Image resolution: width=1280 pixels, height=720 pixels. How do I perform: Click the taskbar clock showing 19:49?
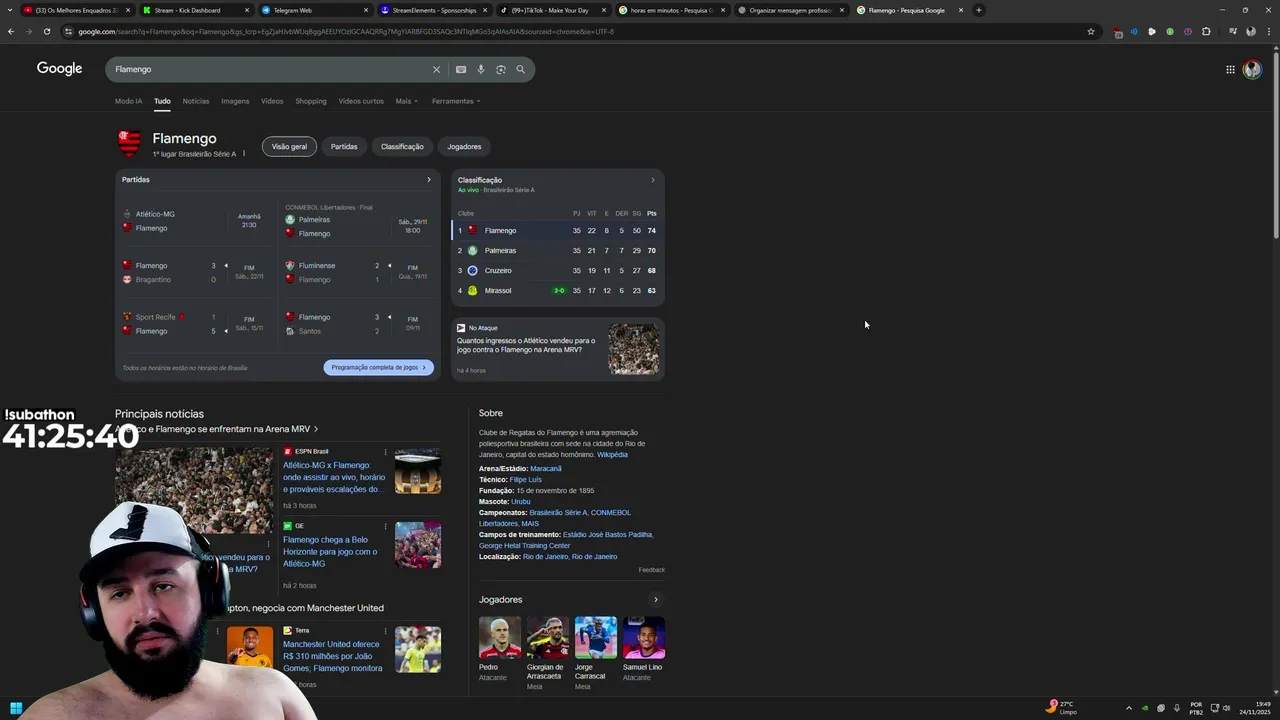tap(1254, 708)
